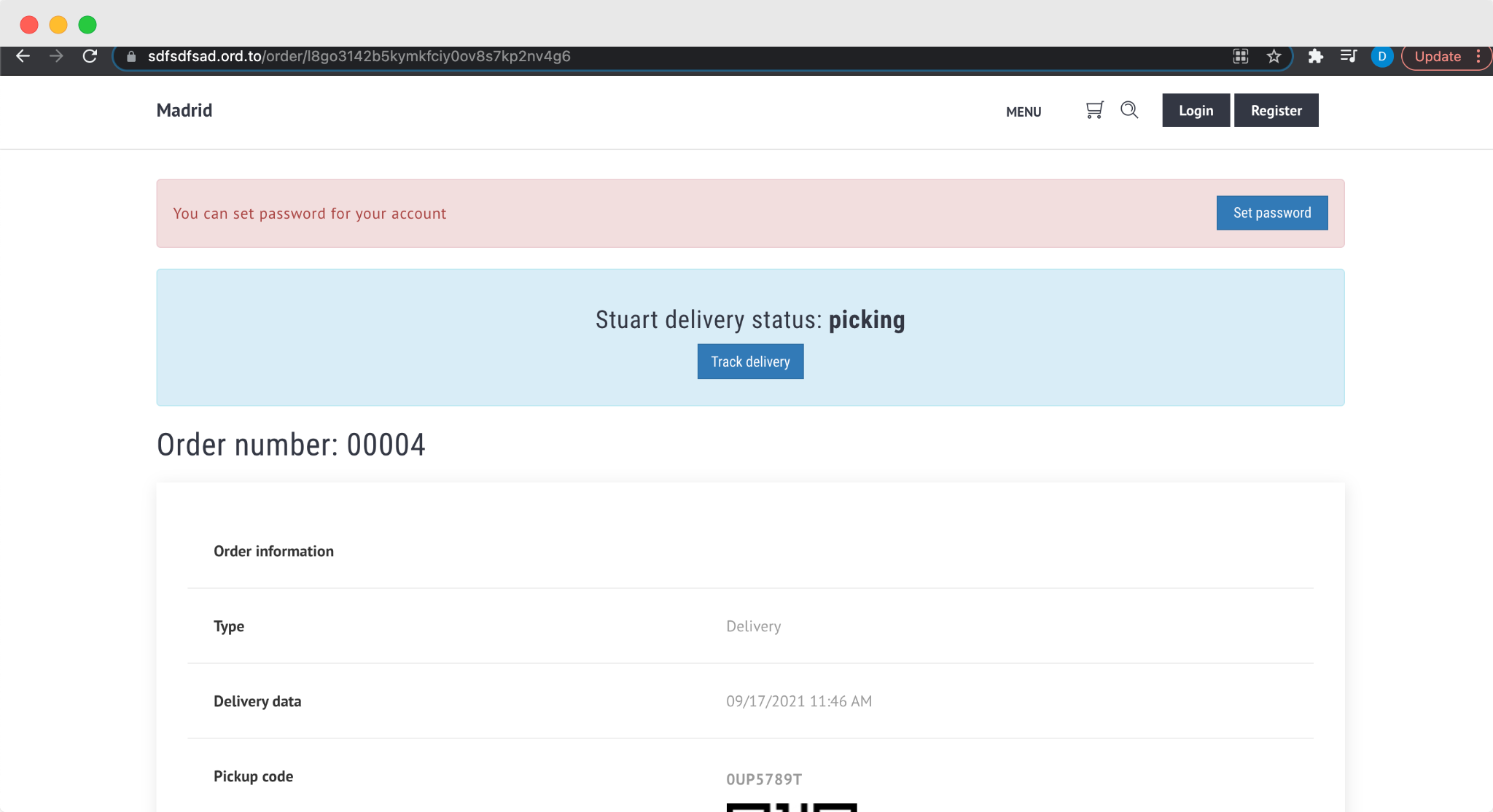Image resolution: width=1493 pixels, height=812 pixels.
Task: Reload the page with the refresh icon
Action: [x=90, y=56]
